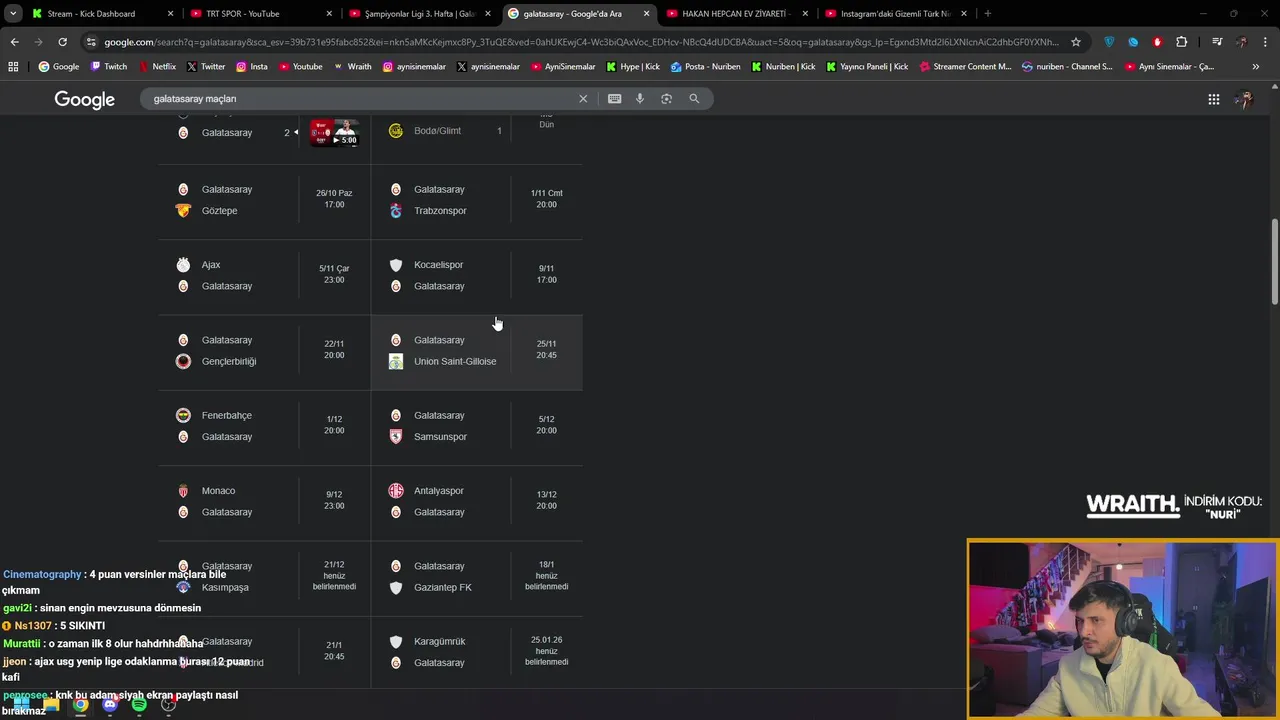Screen dimensions: 1280x720
Task: Open the bookmarks apps grid icon
Action: [13, 67]
